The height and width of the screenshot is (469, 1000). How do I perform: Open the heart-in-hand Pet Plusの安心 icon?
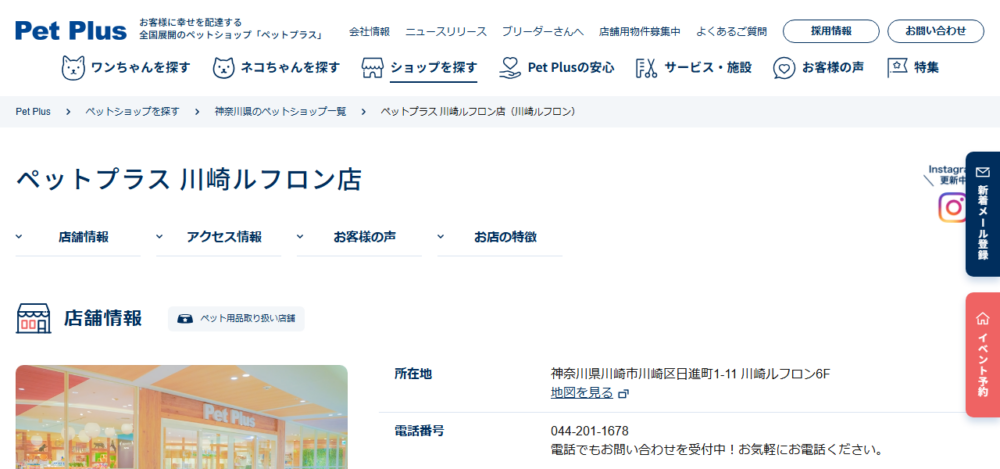click(x=510, y=68)
